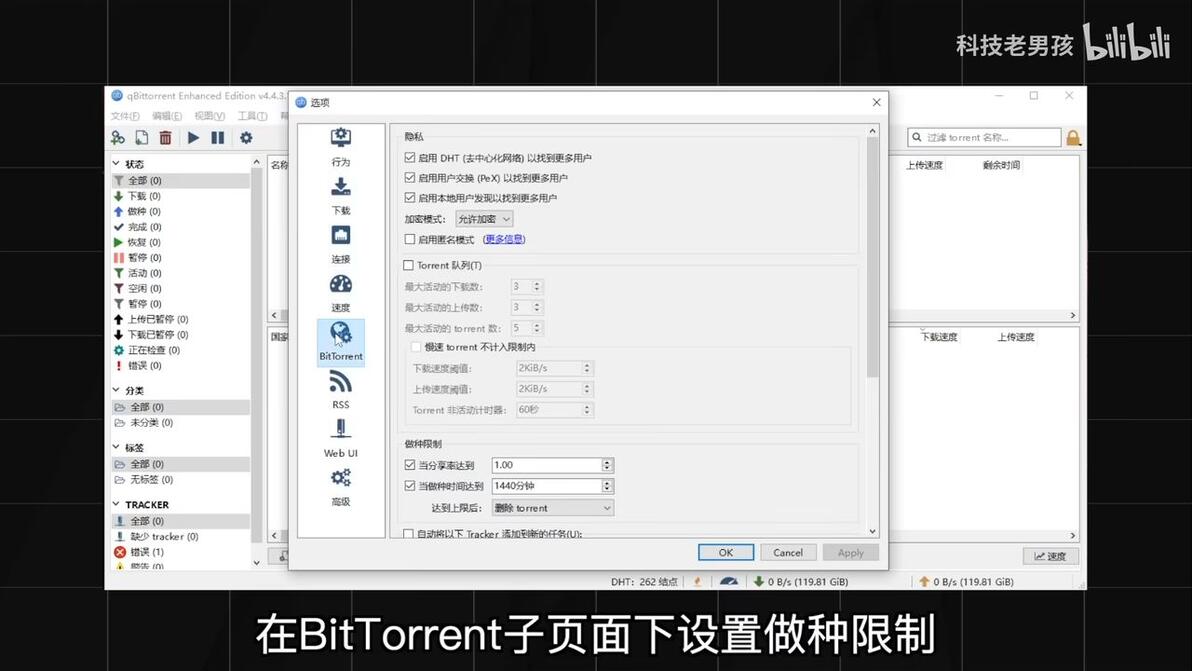This screenshot has width=1192, height=671.
Task: Click the 速度 graph button at bottom right
Action: click(x=1050, y=556)
